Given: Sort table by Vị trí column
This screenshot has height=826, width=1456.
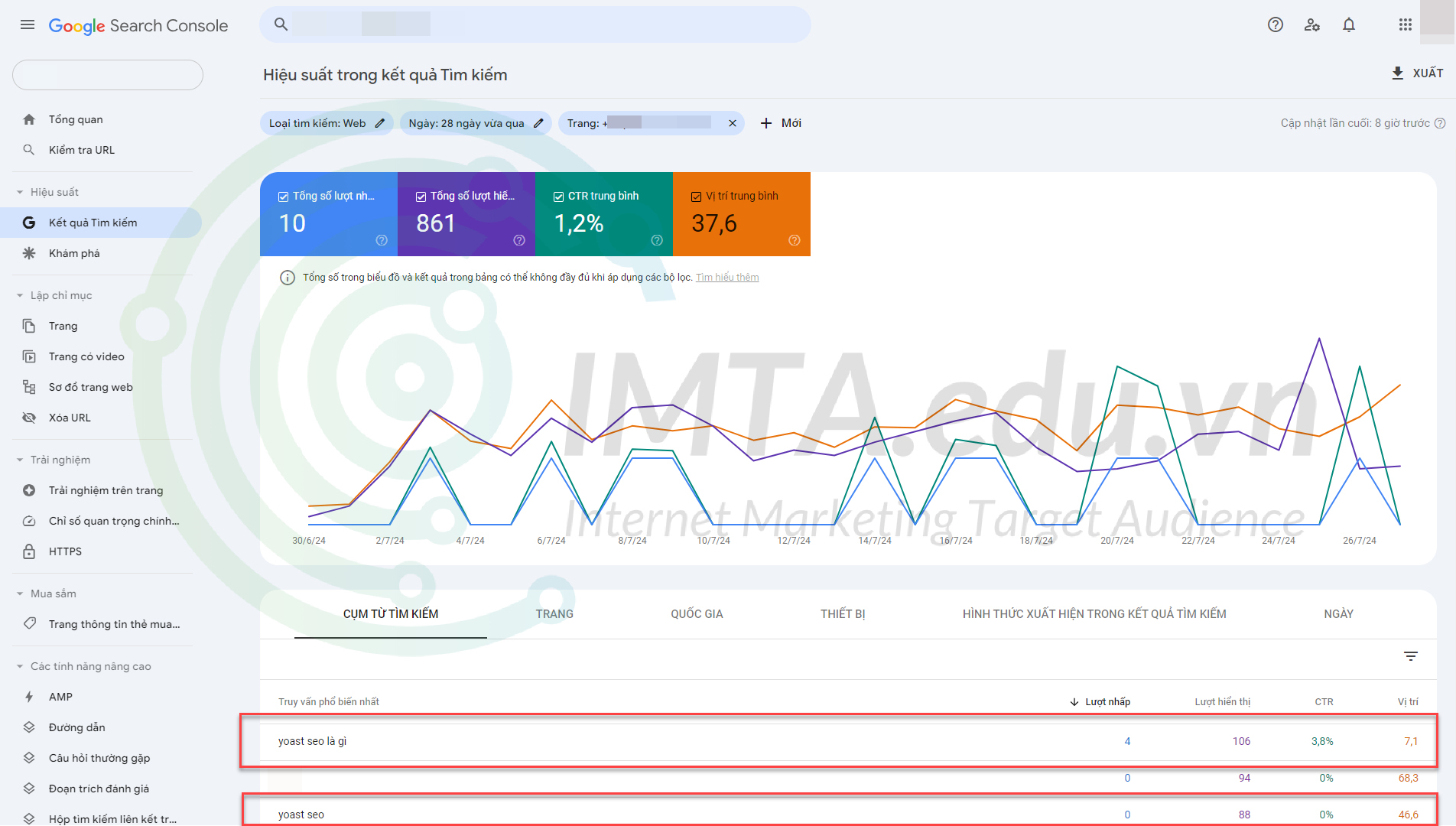Looking at the screenshot, I should pos(1408,701).
